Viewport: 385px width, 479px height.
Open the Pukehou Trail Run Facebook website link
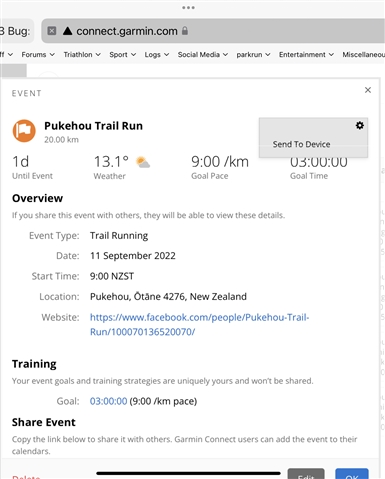pos(199,324)
